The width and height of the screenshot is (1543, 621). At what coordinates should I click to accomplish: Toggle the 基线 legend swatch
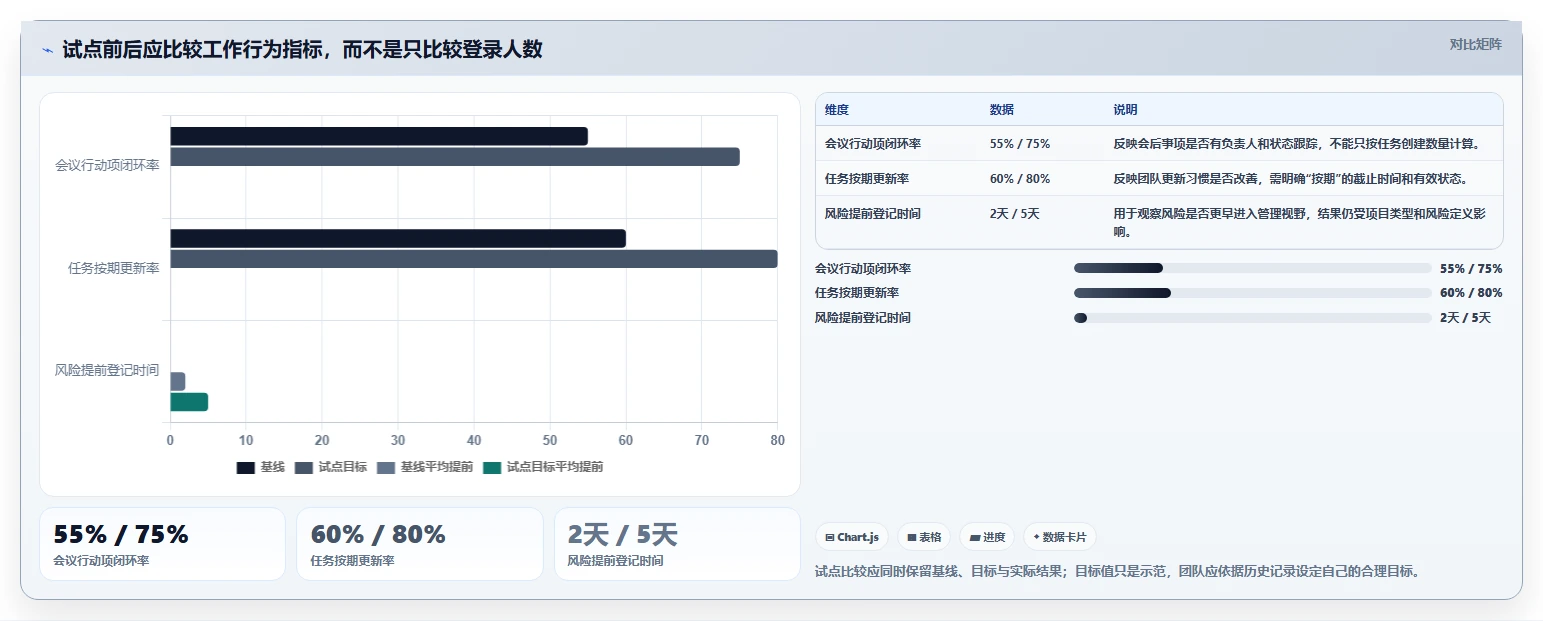click(x=246, y=467)
